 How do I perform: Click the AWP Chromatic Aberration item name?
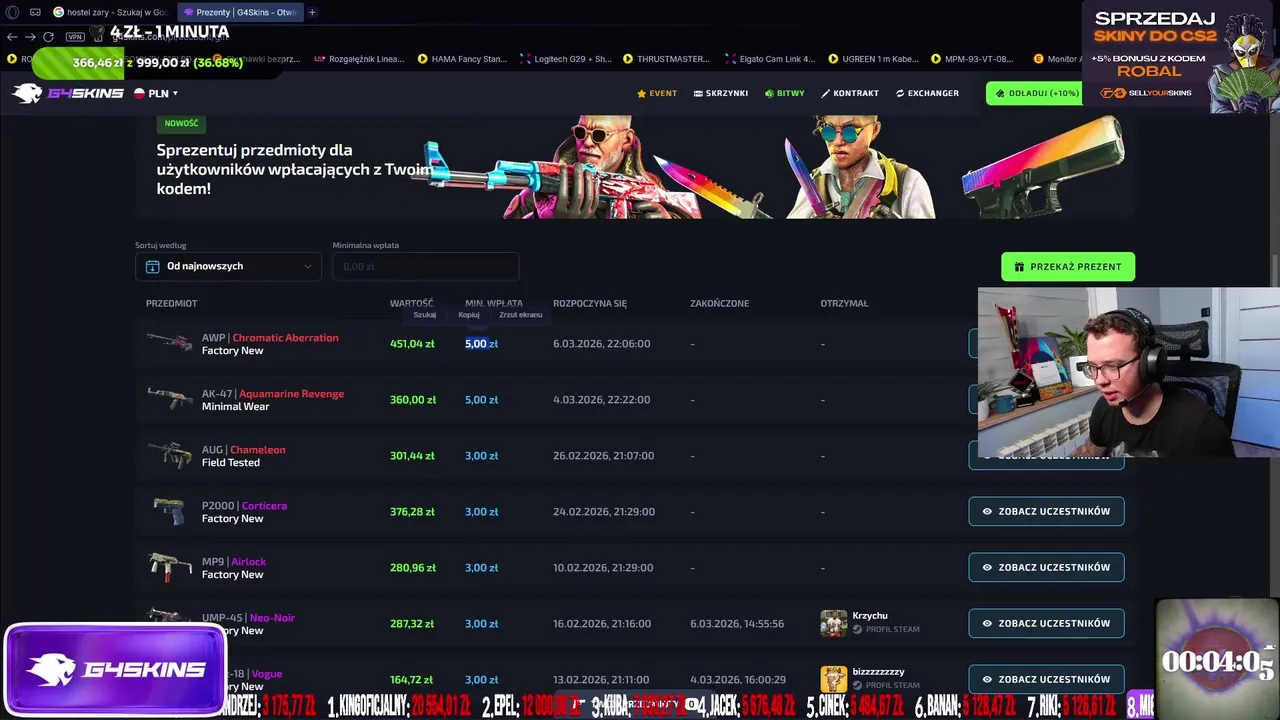click(x=270, y=338)
